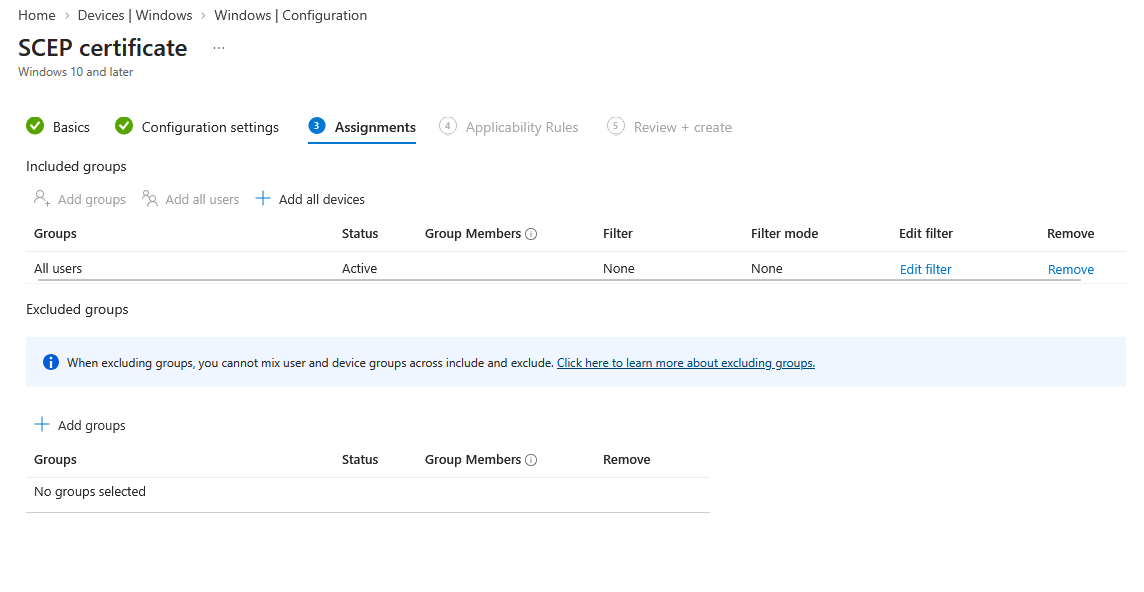Click the blue info icon in the exclusion notice
1144x592 pixels.
50,362
